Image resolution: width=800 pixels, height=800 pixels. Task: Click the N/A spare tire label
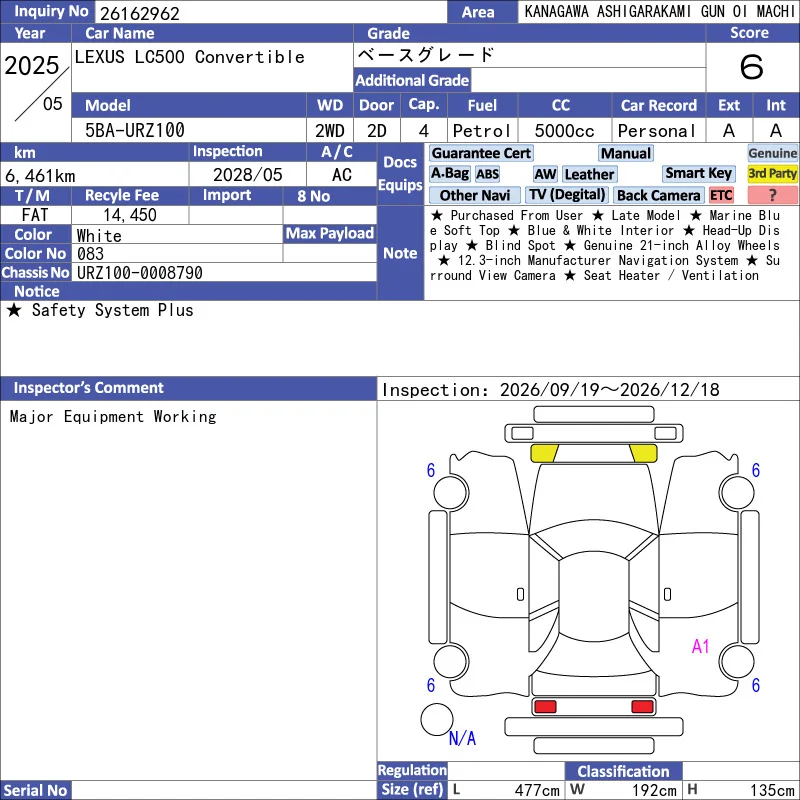pyautogui.click(x=462, y=738)
